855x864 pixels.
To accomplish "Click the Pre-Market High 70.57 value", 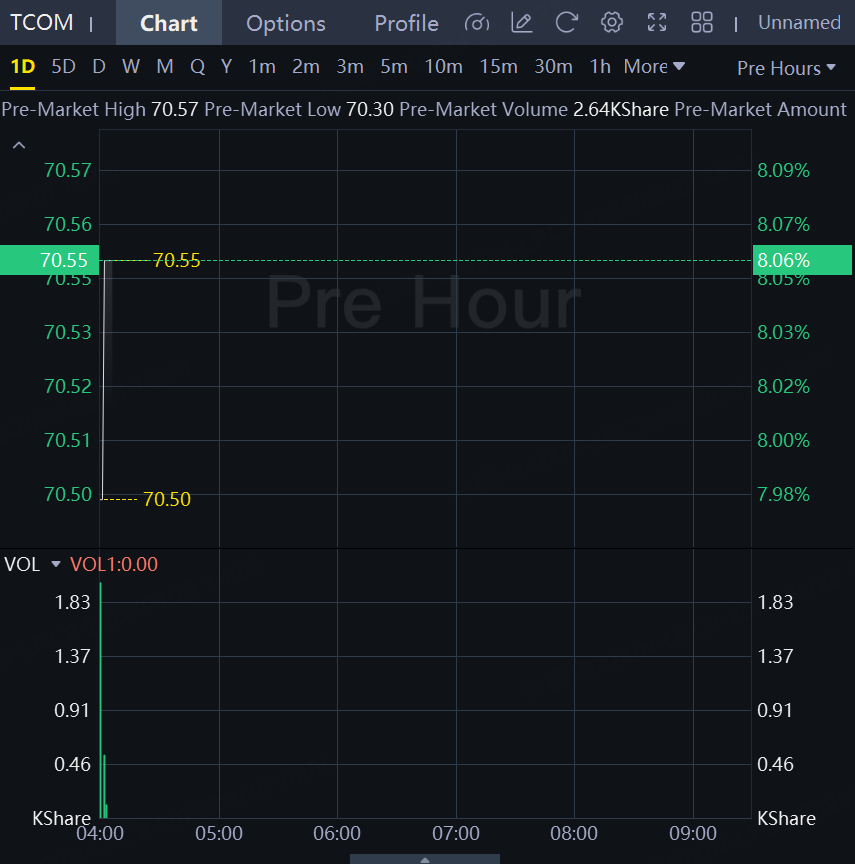I will (175, 110).
